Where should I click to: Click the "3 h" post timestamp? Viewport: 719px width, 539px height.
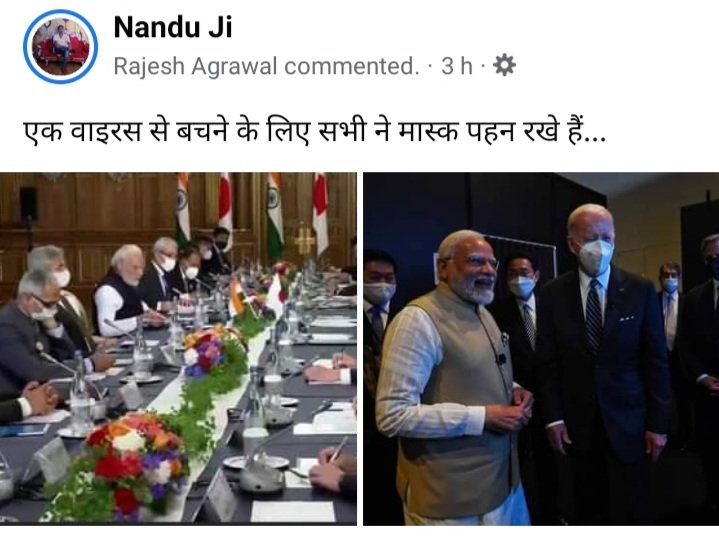pos(456,66)
